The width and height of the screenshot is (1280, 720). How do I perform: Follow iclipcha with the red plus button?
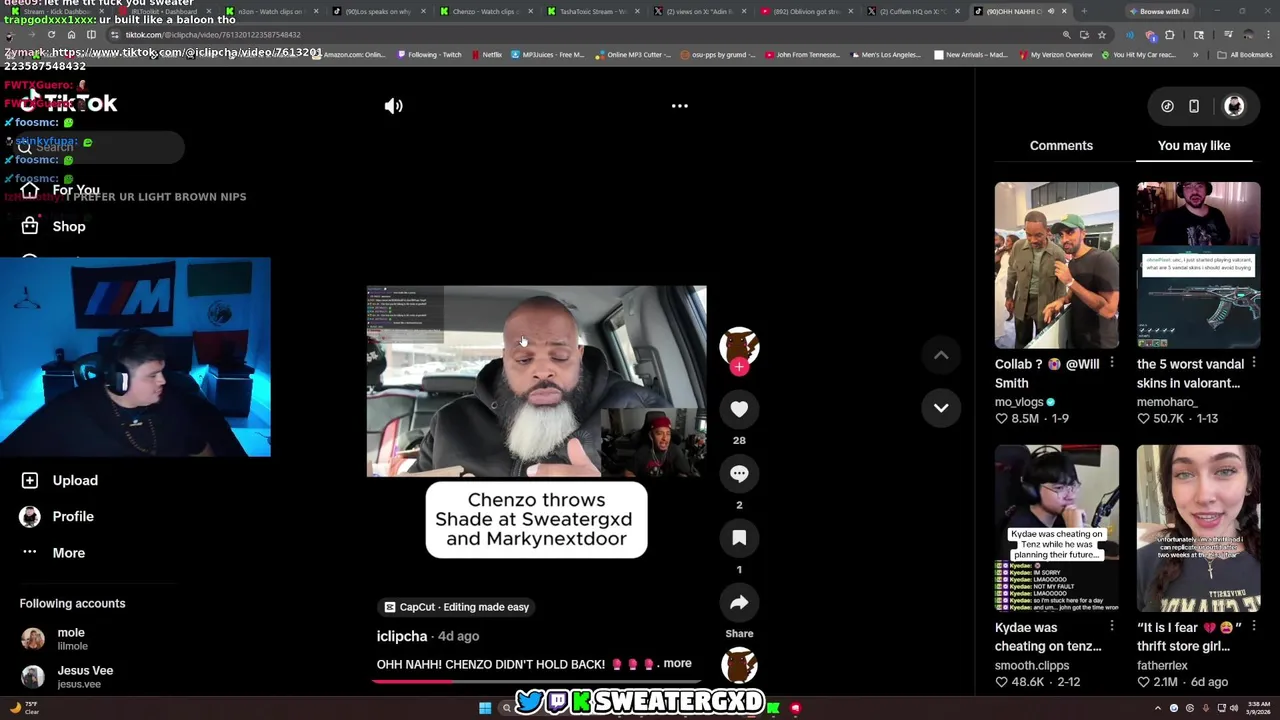click(x=739, y=367)
